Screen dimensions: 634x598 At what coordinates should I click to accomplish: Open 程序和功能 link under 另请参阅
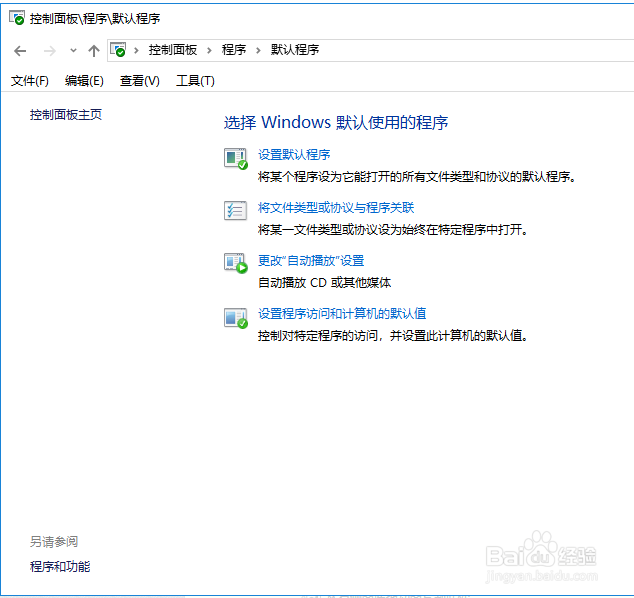(x=60, y=566)
